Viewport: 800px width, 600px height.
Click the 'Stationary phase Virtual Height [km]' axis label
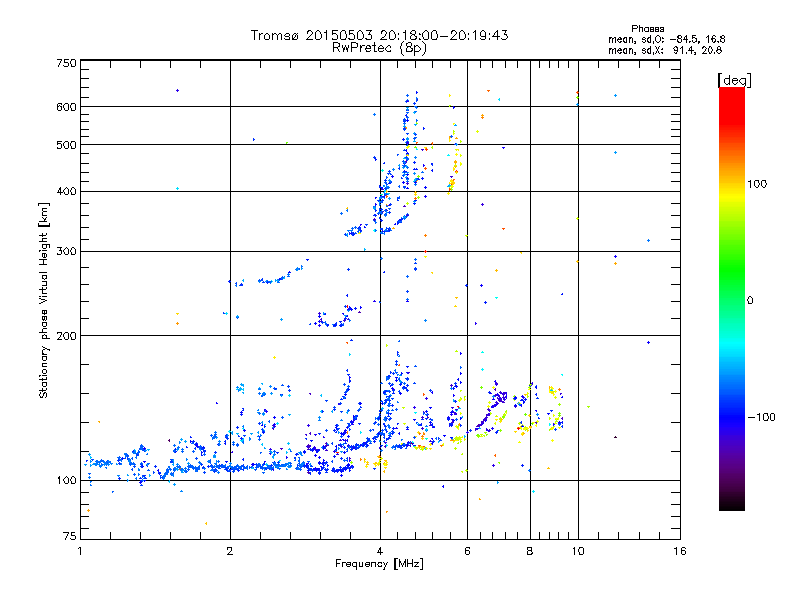(x=44, y=301)
